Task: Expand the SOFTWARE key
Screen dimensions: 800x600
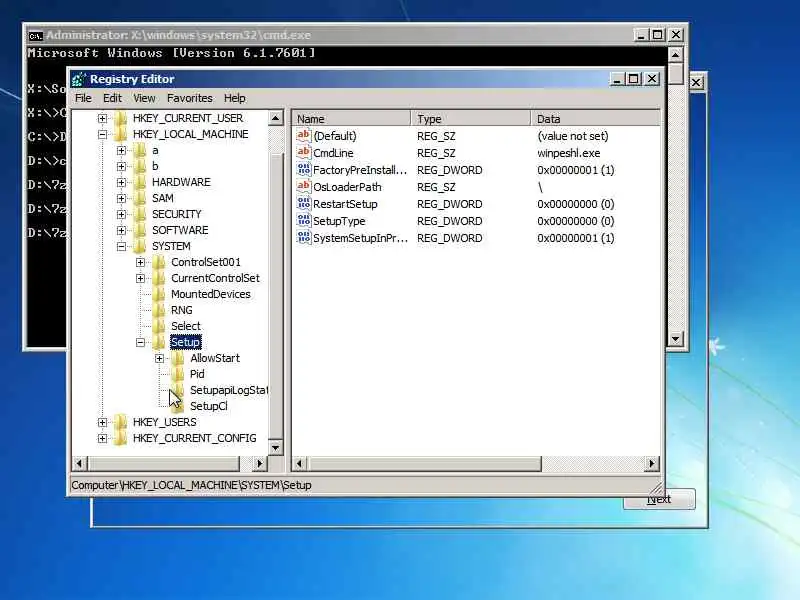Action: pyautogui.click(x=121, y=230)
